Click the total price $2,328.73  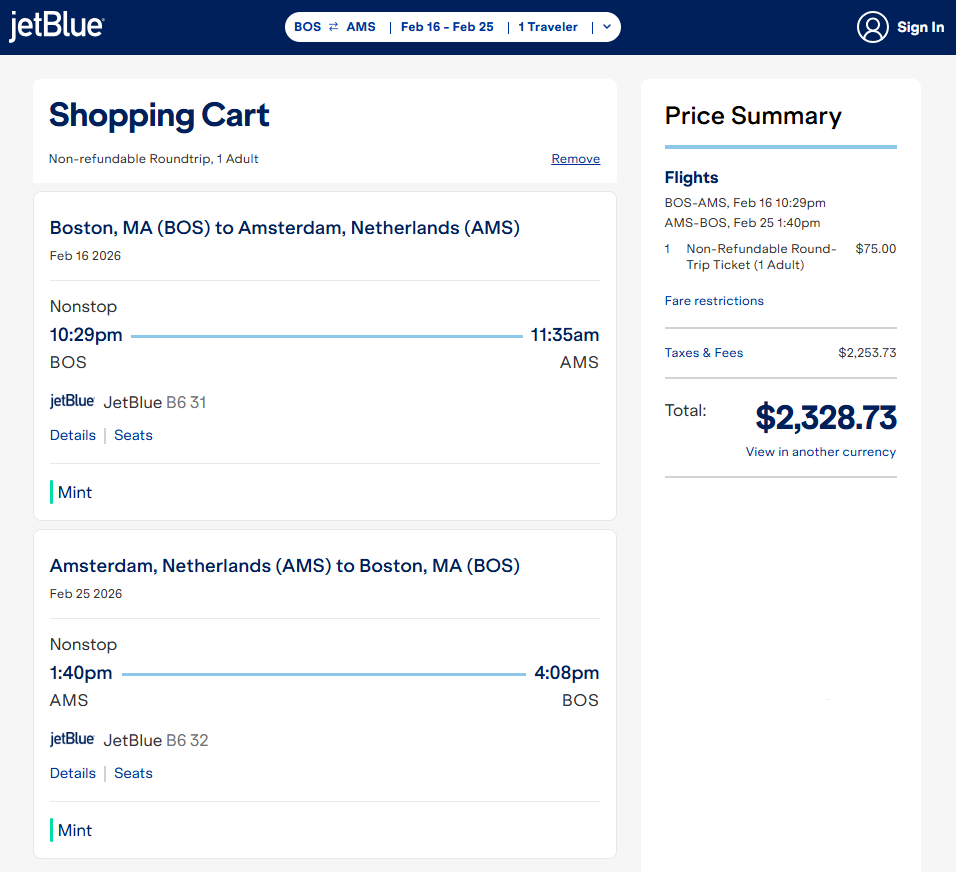click(826, 418)
